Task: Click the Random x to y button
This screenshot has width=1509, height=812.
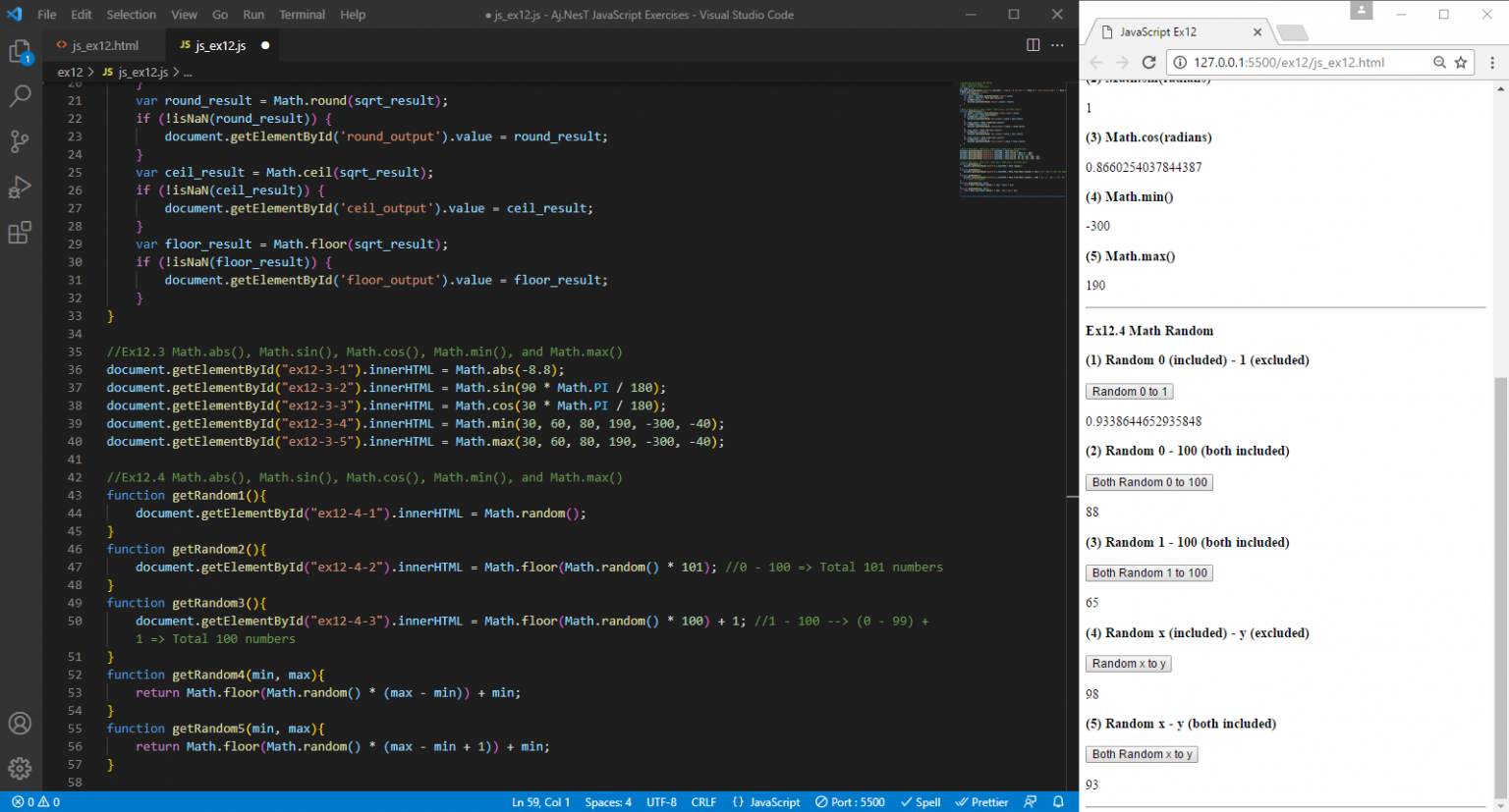Action: pyautogui.click(x=1128, y=663)
